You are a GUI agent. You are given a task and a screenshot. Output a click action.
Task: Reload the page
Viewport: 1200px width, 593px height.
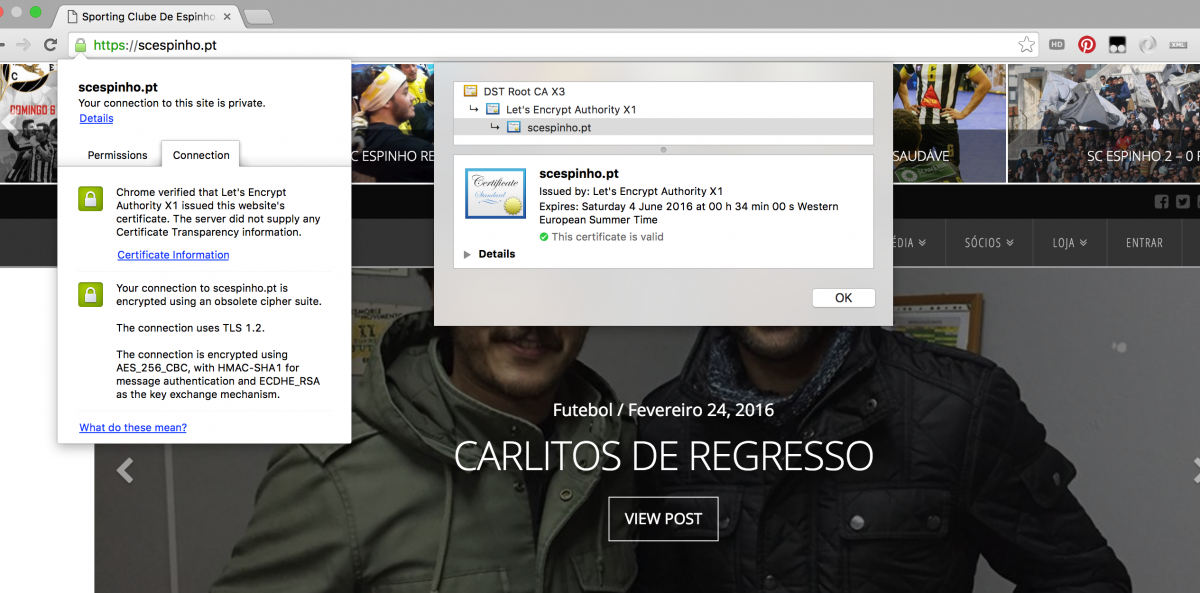tap(50, 45)
